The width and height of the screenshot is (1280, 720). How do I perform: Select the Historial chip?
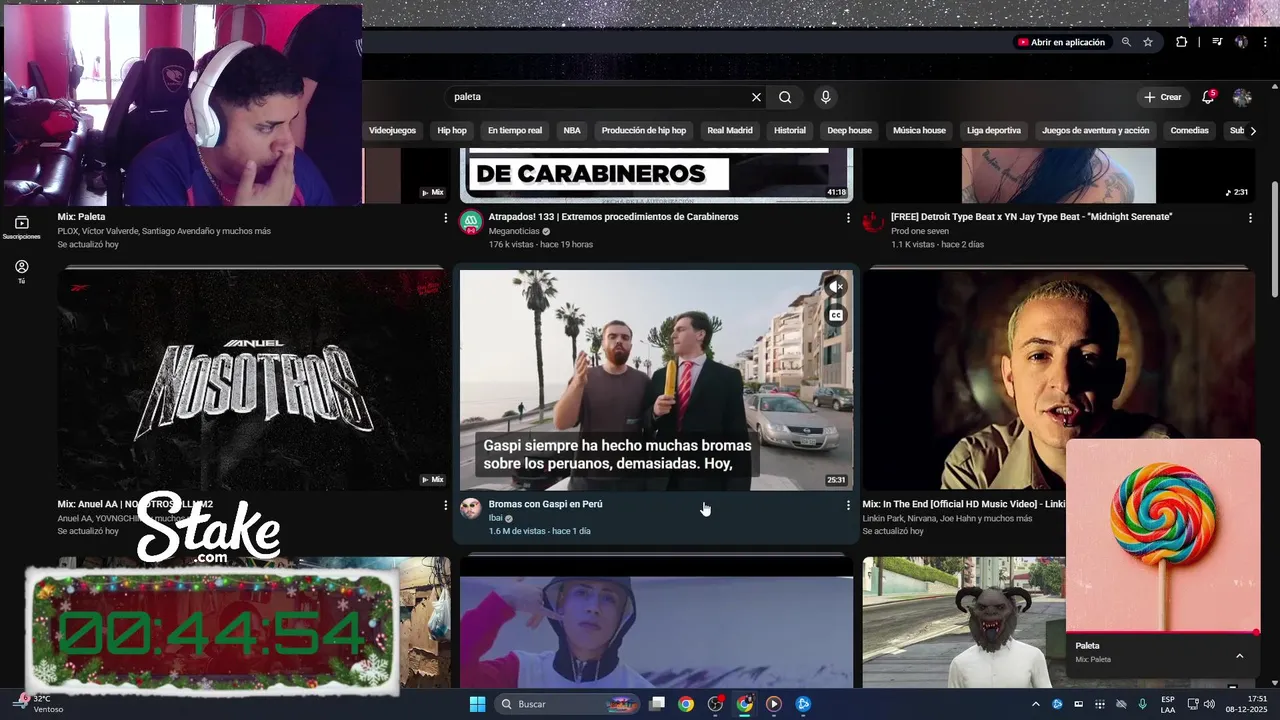[790, 130]
